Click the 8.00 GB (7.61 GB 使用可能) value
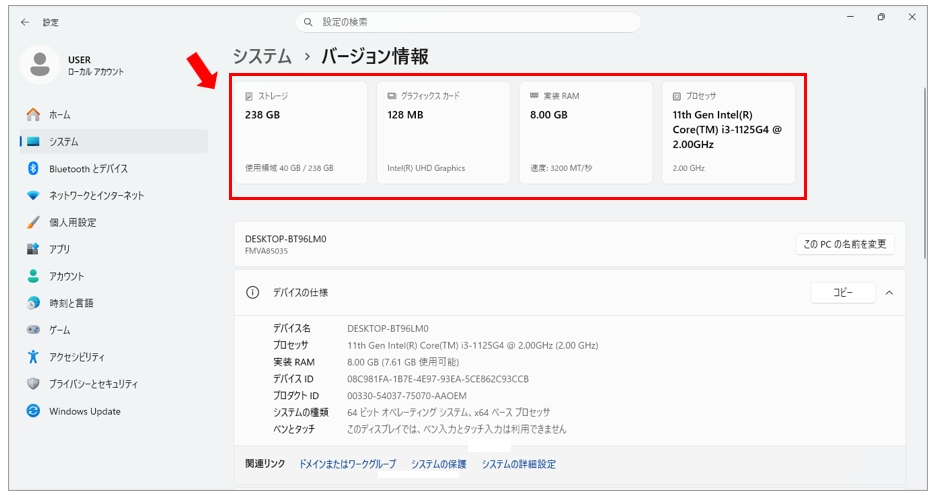Screen dimensions: 932x495 (x=403, y=362)
